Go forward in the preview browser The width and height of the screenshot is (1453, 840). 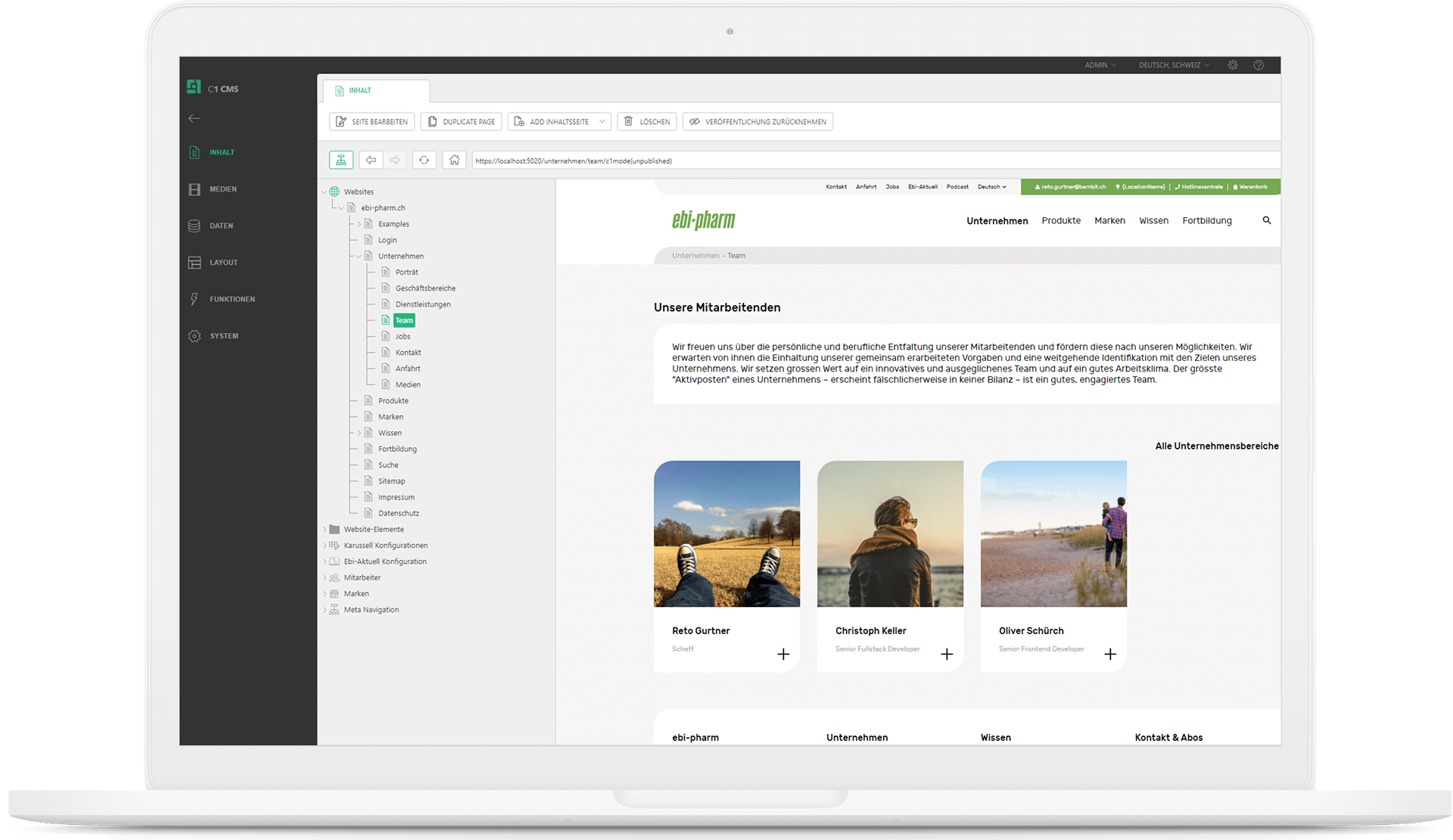point(395,160)
